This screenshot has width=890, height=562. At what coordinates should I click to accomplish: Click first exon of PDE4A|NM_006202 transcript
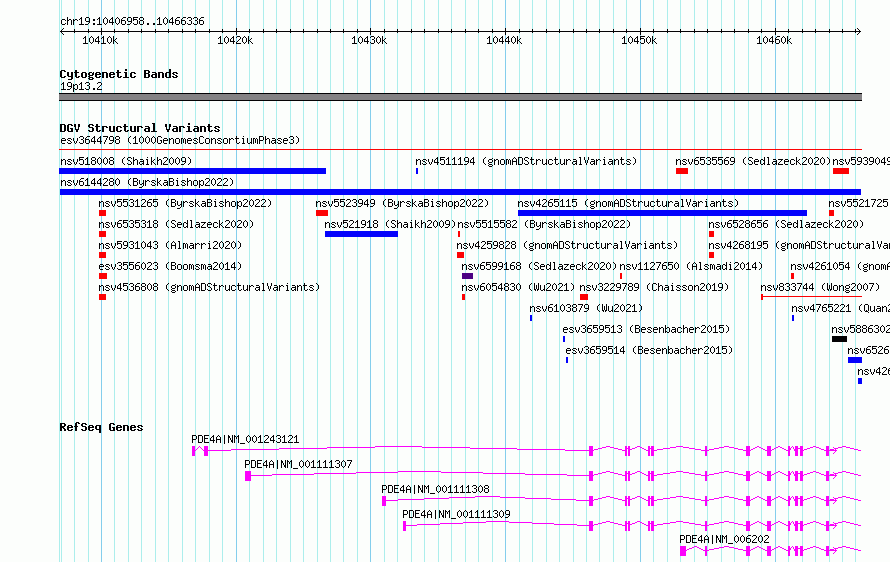pos(683,551)
